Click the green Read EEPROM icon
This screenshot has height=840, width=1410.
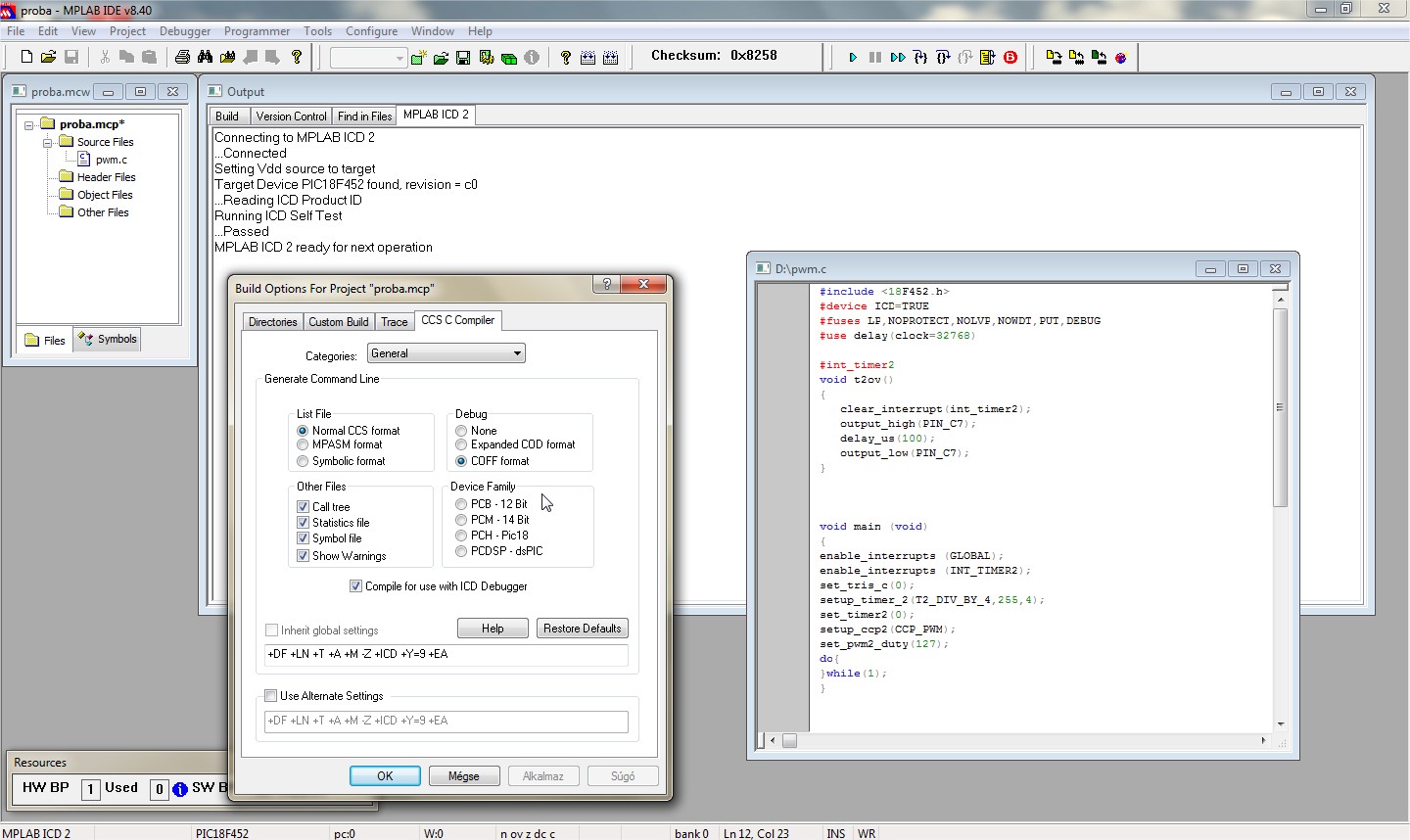1099,58
